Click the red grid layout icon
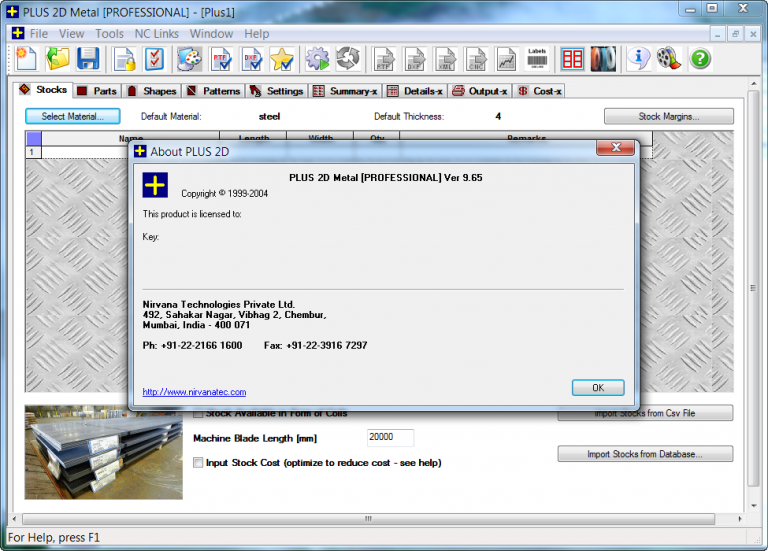 click(573, 59)
